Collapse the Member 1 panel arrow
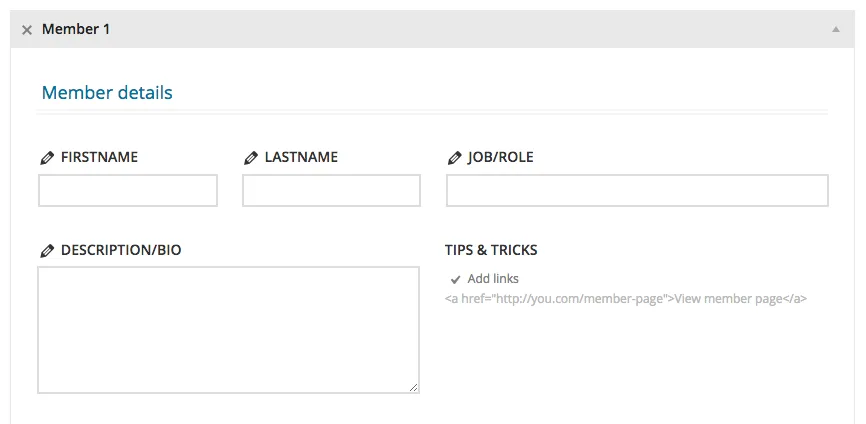The width and height of the screenshot is (866, 424). pyautogui.click(x=836, y=29)
